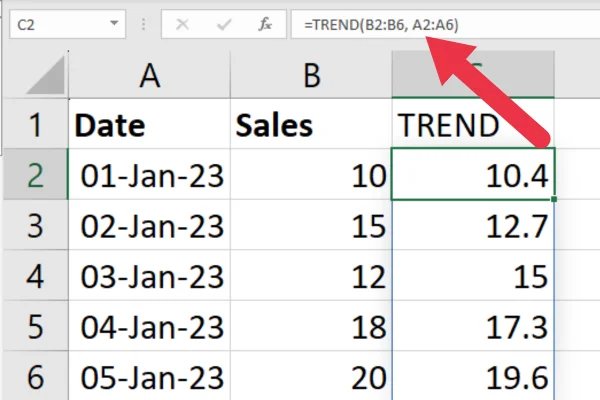This screenshot has height=400, width=600.
Task: Select row 2 header
Action: [x=36, y=175]
